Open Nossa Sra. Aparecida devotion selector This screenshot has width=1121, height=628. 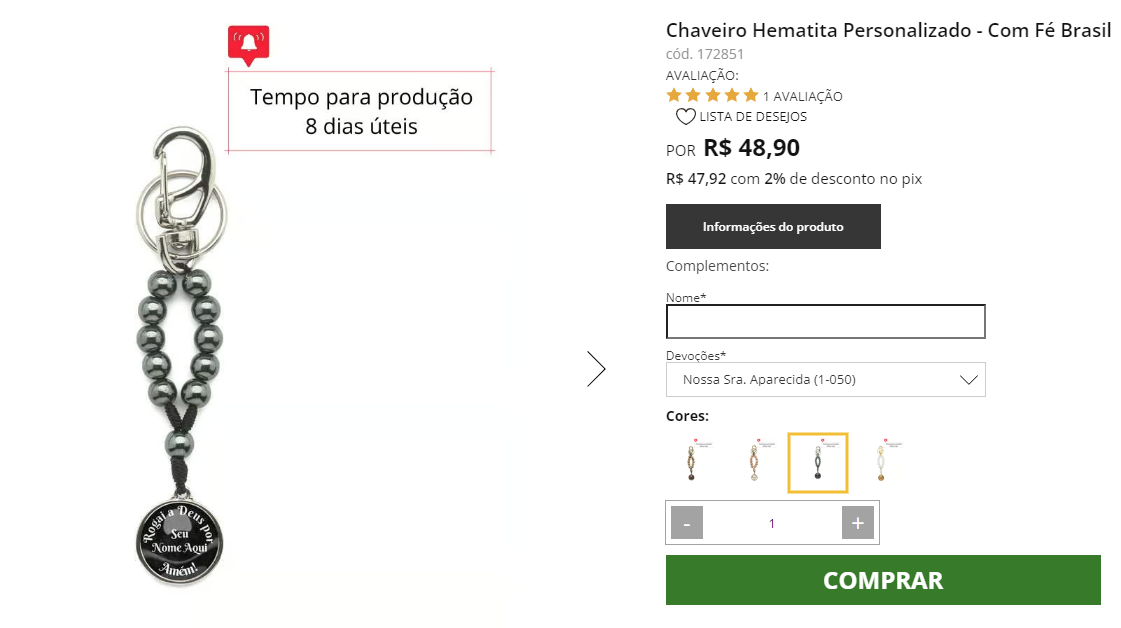(826, 380)
